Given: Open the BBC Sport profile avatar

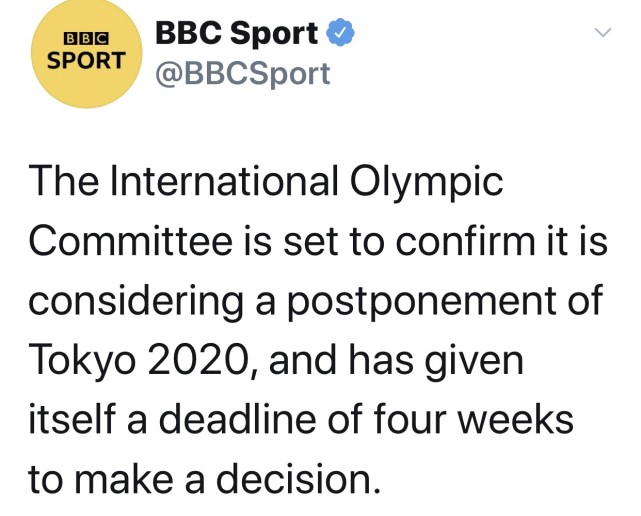Looking at the screenshot, I should click(84, 54).
